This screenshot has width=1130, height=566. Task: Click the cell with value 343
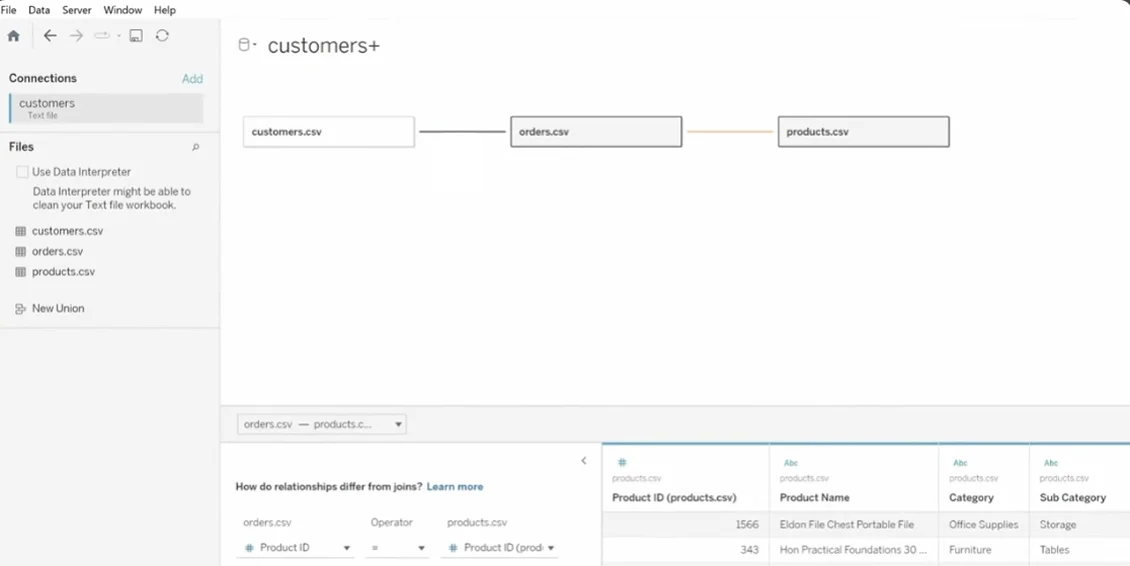(685, 549)
